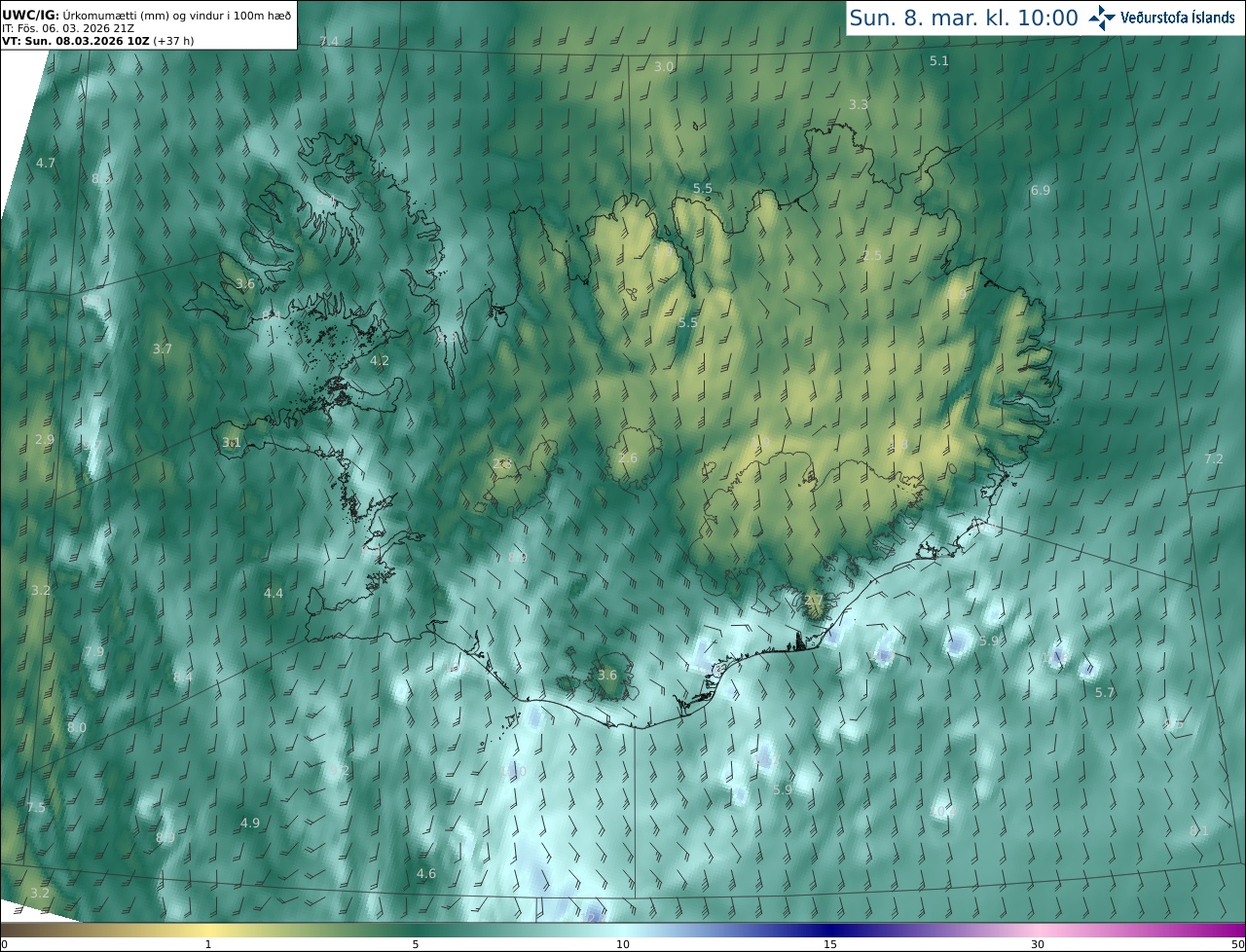Click the 1 tick label on the color scale

[x=208, y=944]
